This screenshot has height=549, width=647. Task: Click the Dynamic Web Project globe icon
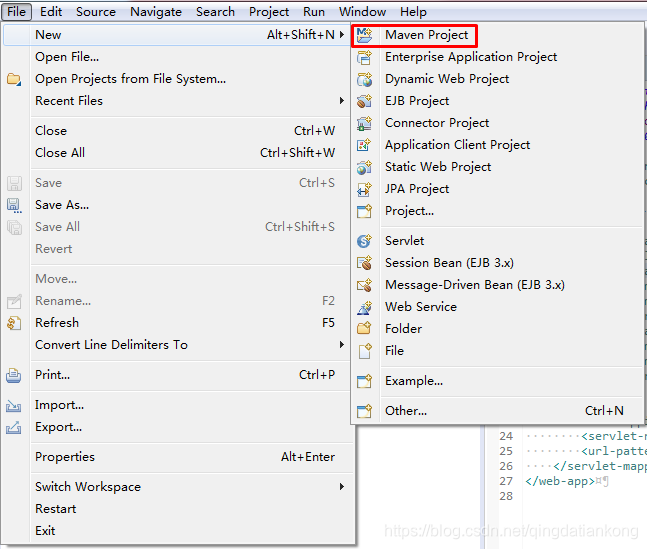pyautogui.click(x=364, y=79)
